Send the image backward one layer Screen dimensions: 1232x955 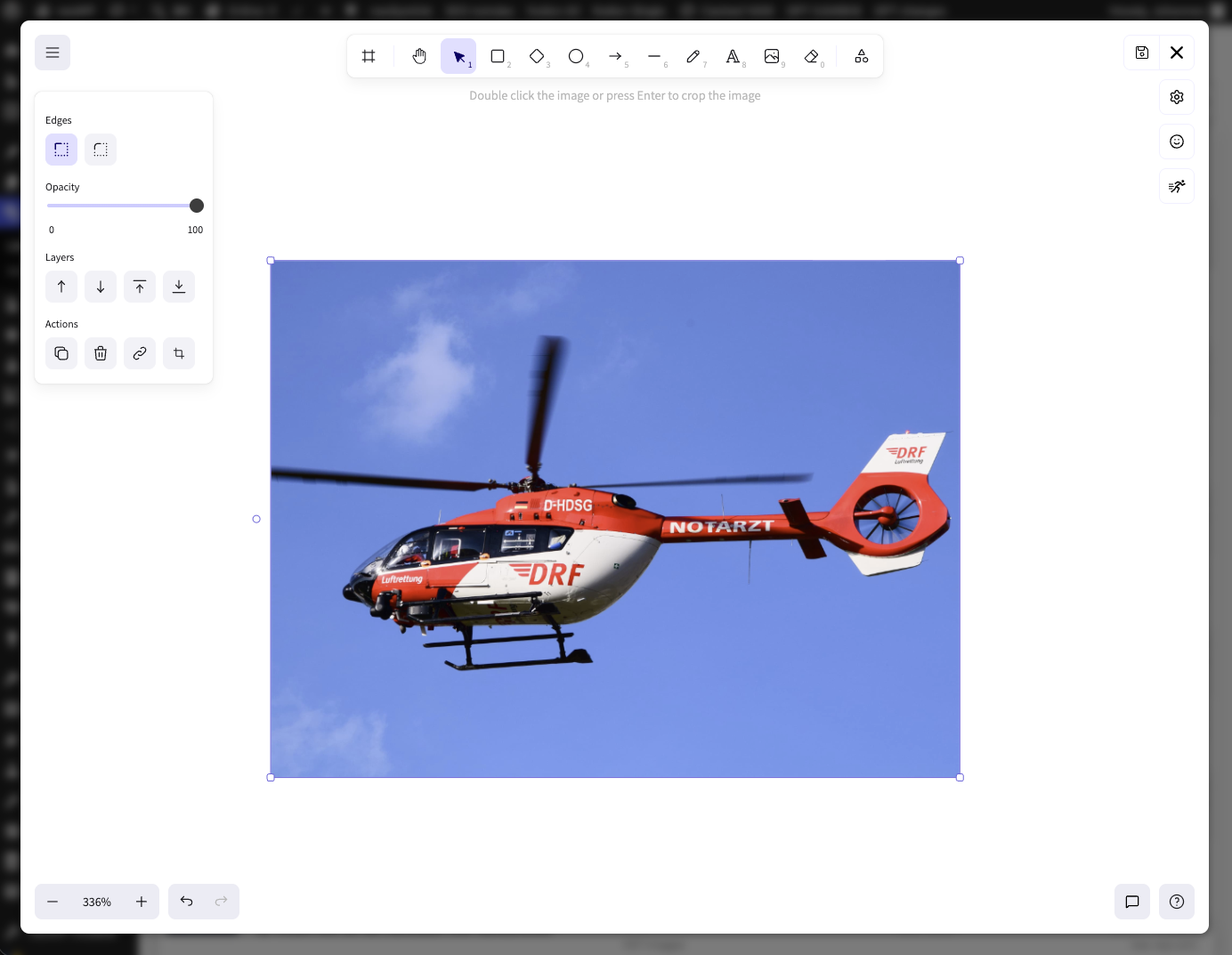pos(101,287)
